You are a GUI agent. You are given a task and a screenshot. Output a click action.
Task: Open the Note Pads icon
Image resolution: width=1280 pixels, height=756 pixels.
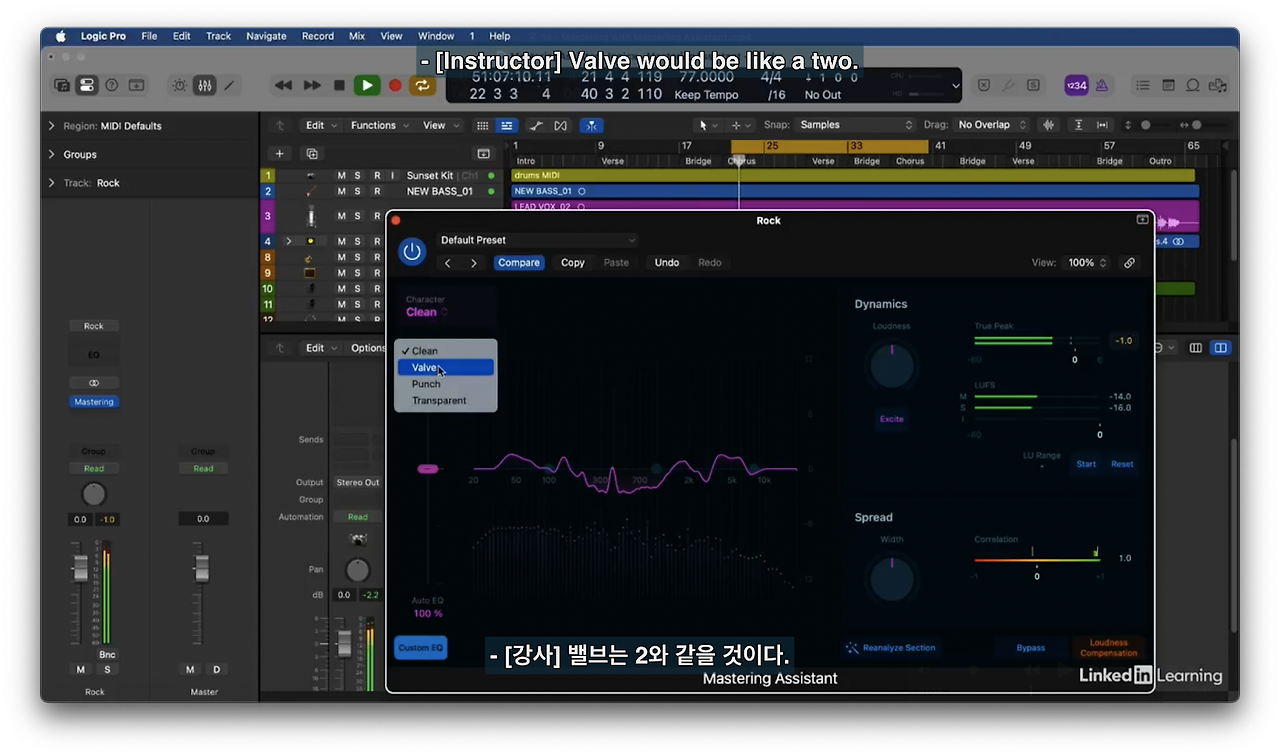(1168, 86)
